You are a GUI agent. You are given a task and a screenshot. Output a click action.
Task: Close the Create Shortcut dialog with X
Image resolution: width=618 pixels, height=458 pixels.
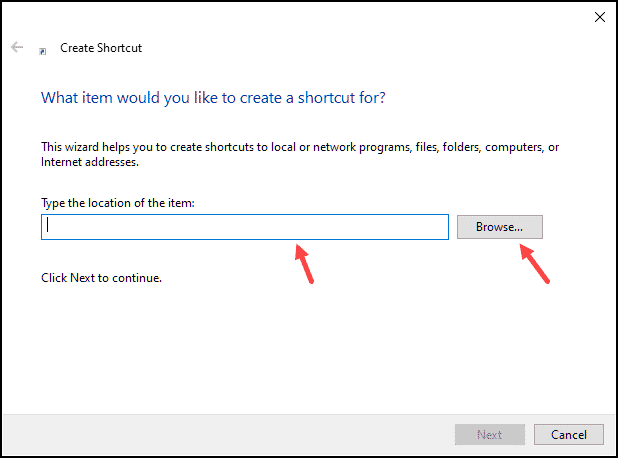coord(599,17)
